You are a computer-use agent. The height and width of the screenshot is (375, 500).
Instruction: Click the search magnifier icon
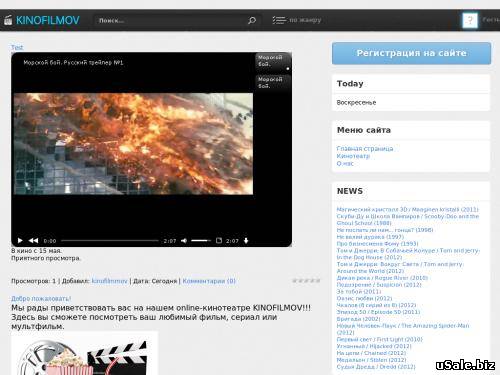click(252, 20)
